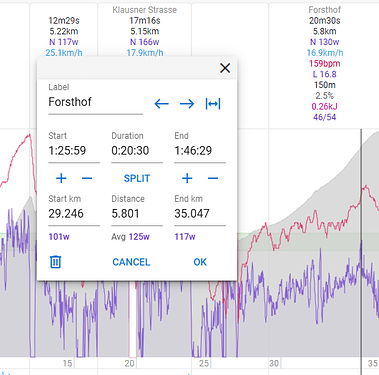Close the interval edit dialog
This screenshot has width=379, height=375.
pyautogui.click(x=225, y=68)
